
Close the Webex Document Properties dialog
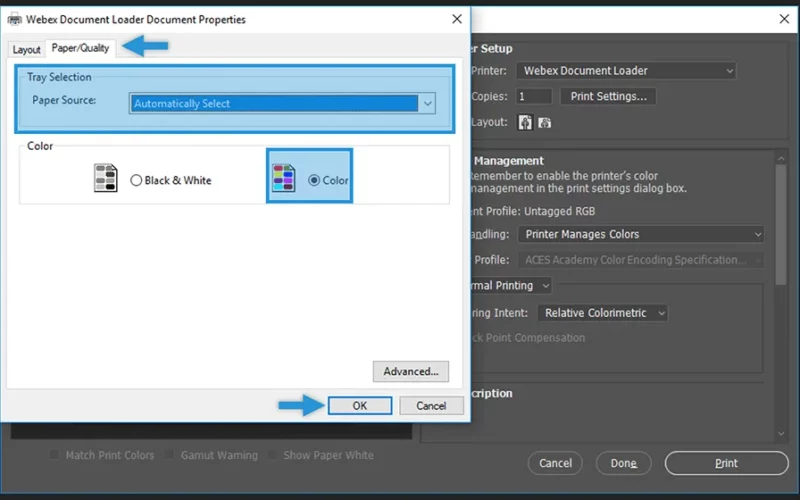pyautogui.click(x=457, y=19)
